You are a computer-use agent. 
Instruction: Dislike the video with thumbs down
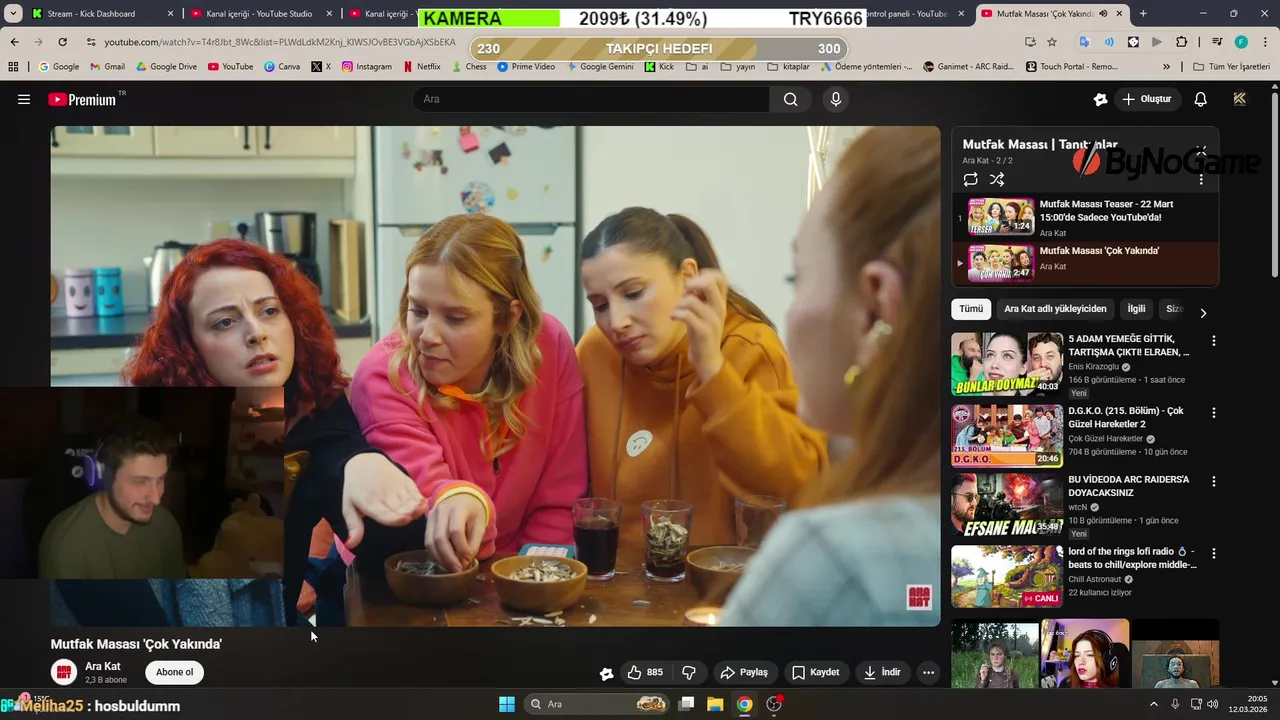689,673
